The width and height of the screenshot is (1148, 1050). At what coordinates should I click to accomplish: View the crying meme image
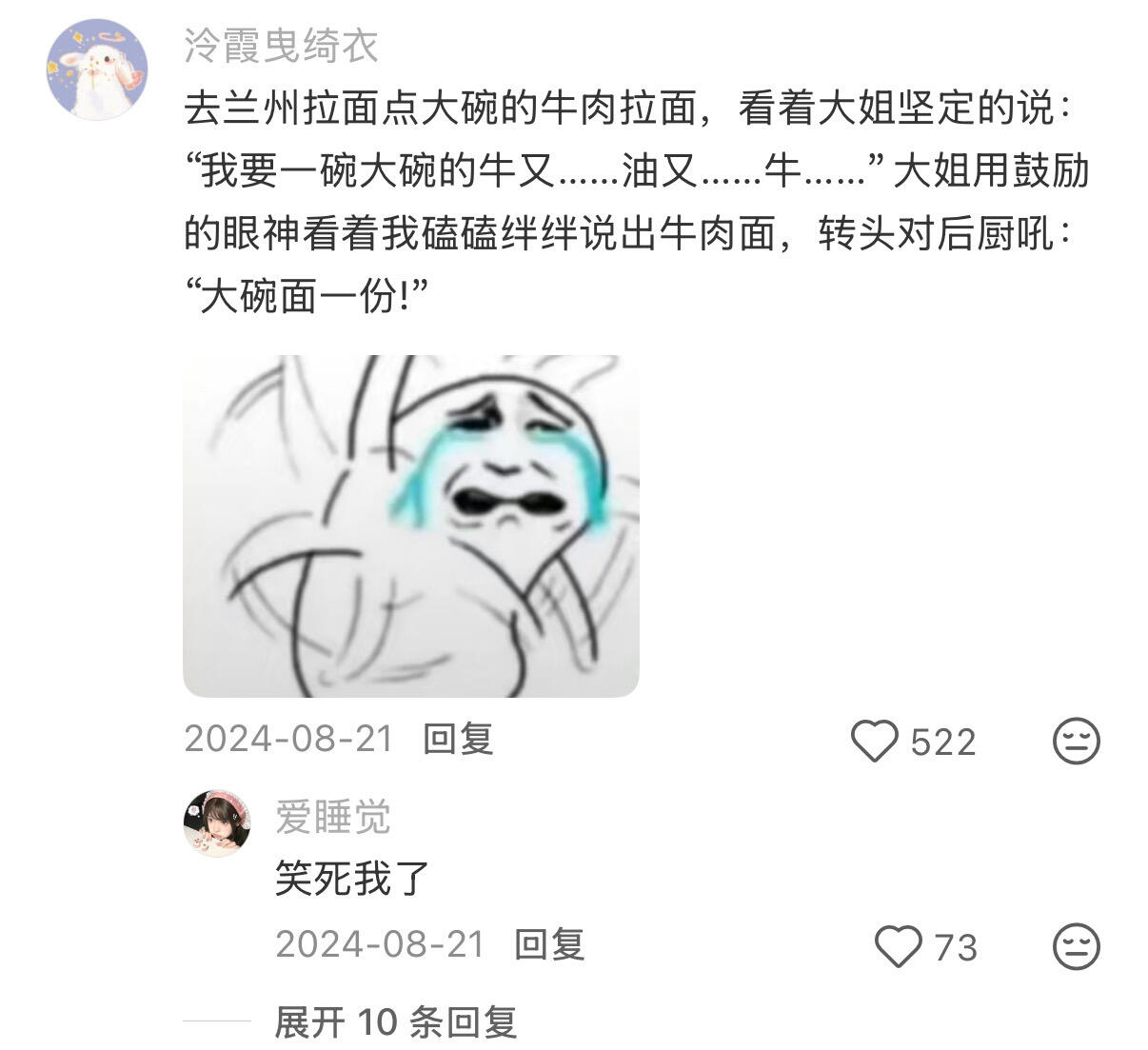point(411,525)
